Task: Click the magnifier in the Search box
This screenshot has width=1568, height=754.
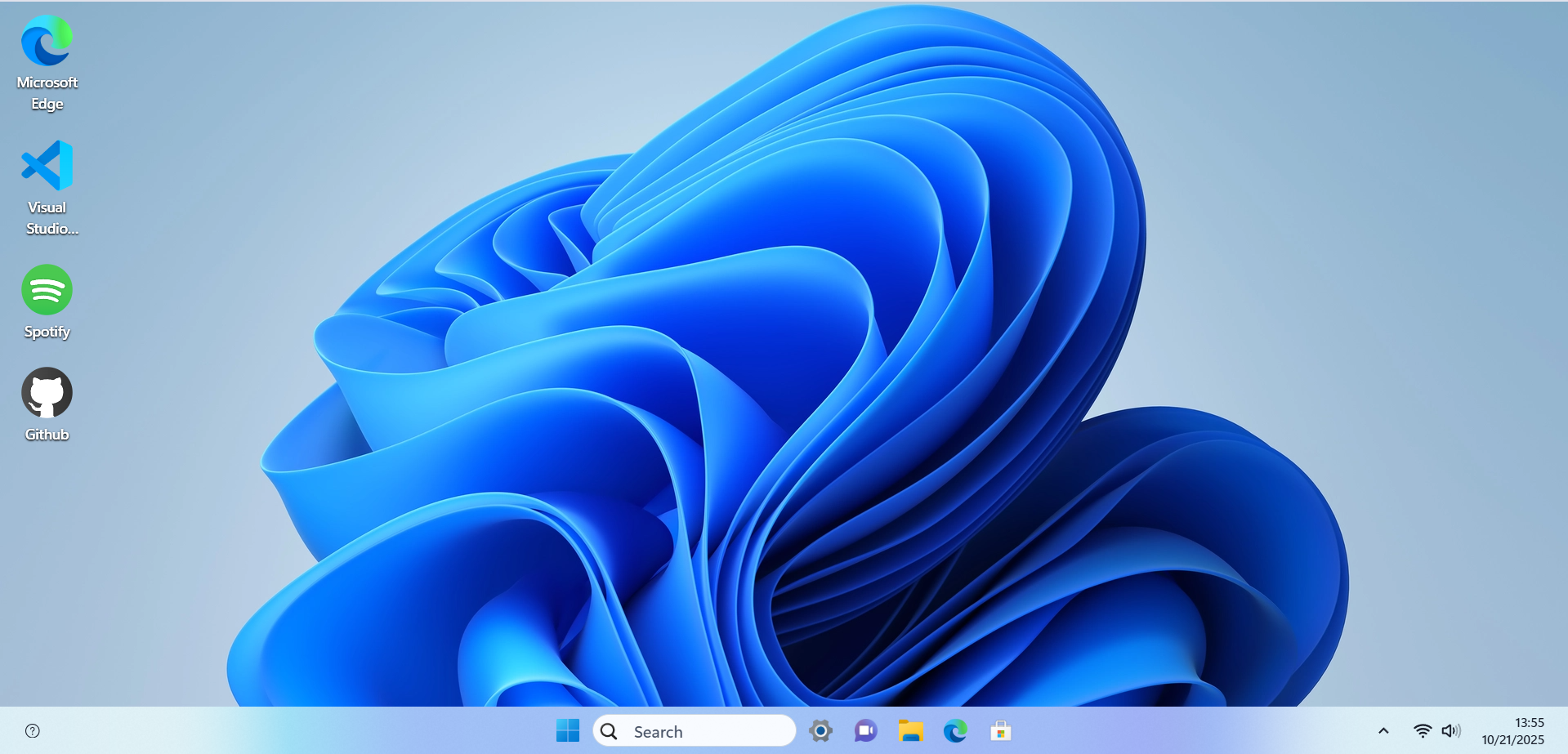Action: pos(609,731)
